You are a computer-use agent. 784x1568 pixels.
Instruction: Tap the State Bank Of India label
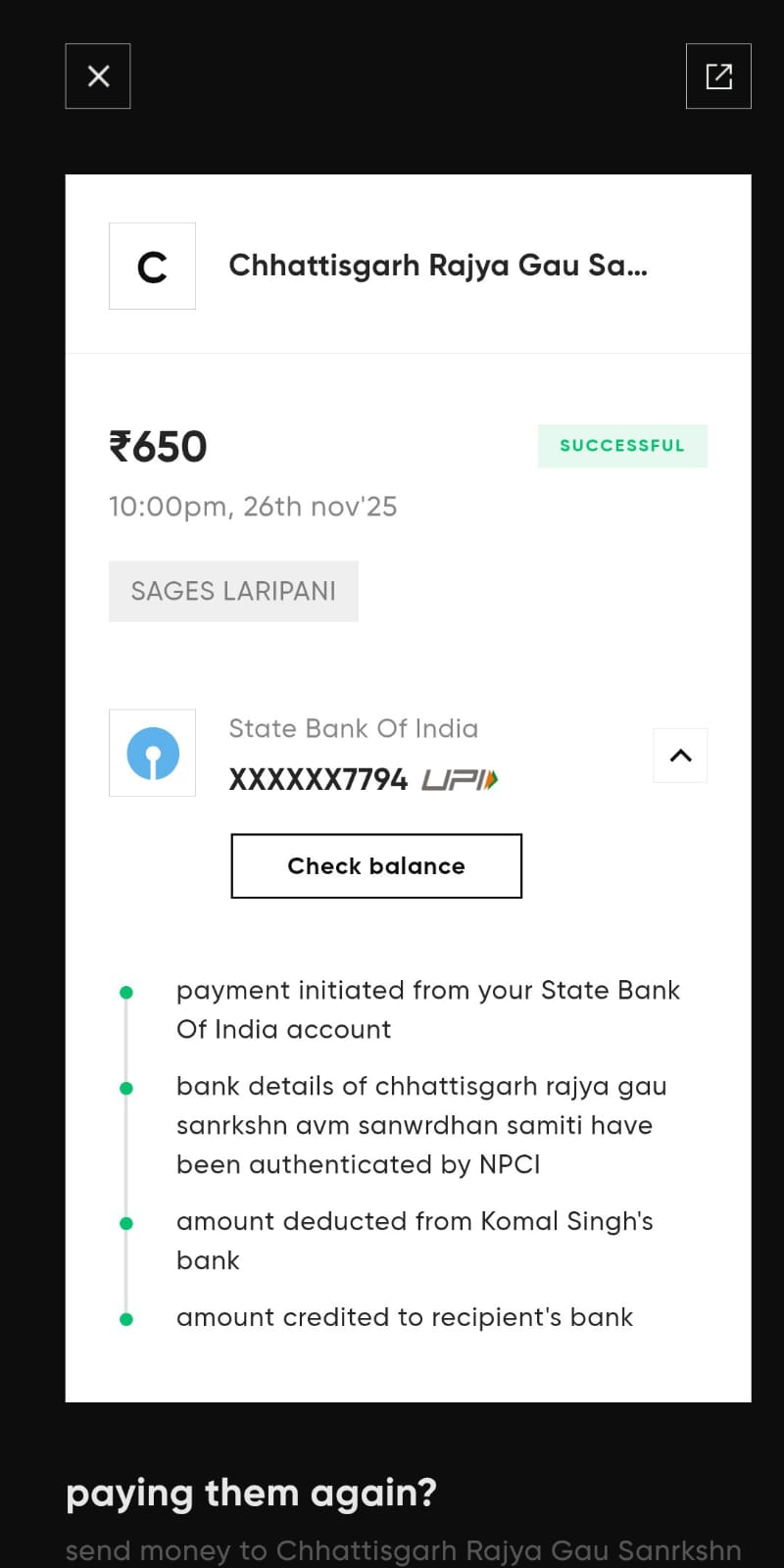pyautogui.click(x=353, y=729)
